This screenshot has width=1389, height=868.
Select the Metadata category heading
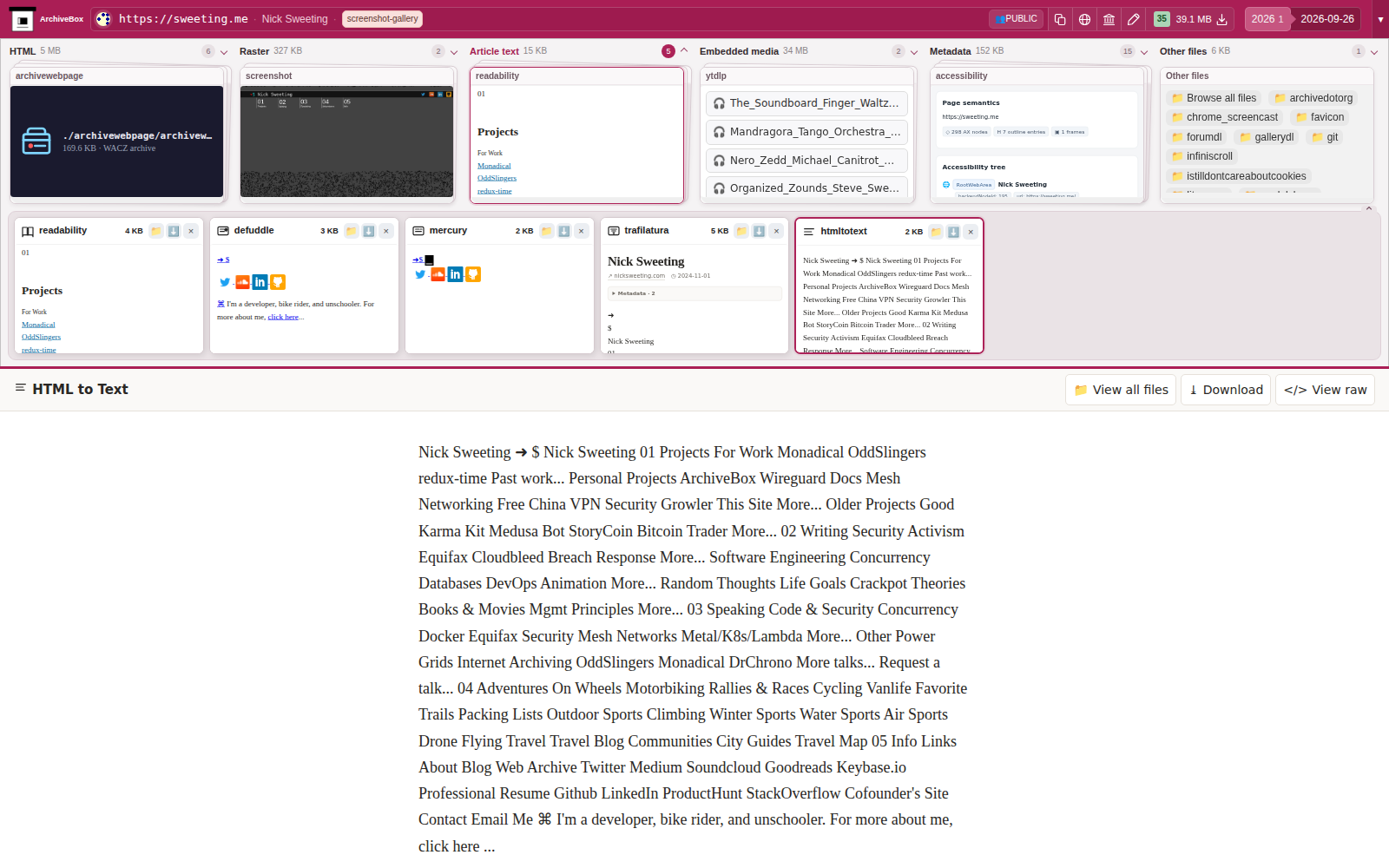coord(950,51)
